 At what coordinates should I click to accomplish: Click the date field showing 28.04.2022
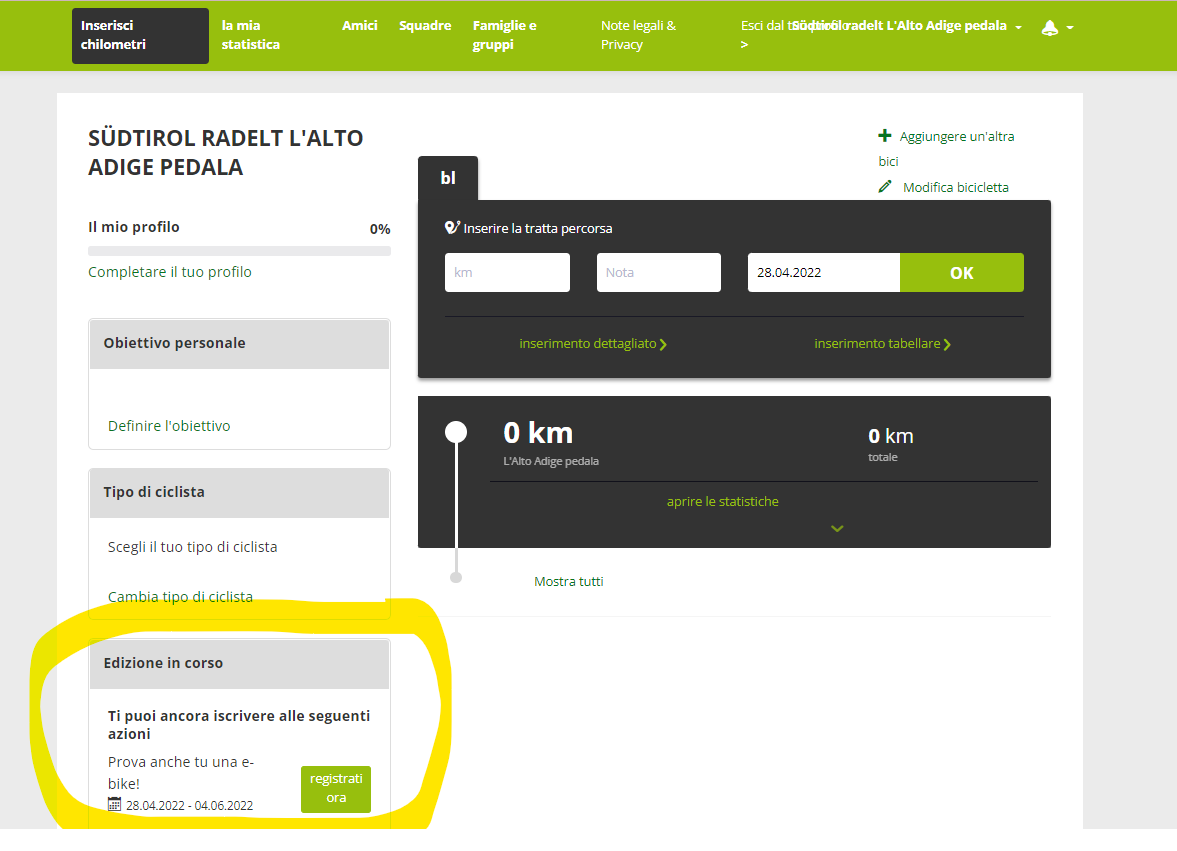point(823,272)
